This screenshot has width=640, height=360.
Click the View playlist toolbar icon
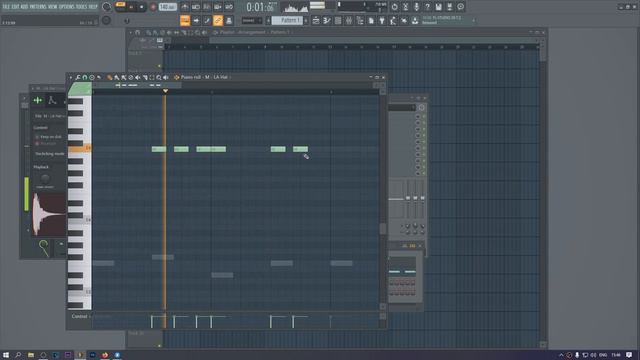tap(316, 20)
